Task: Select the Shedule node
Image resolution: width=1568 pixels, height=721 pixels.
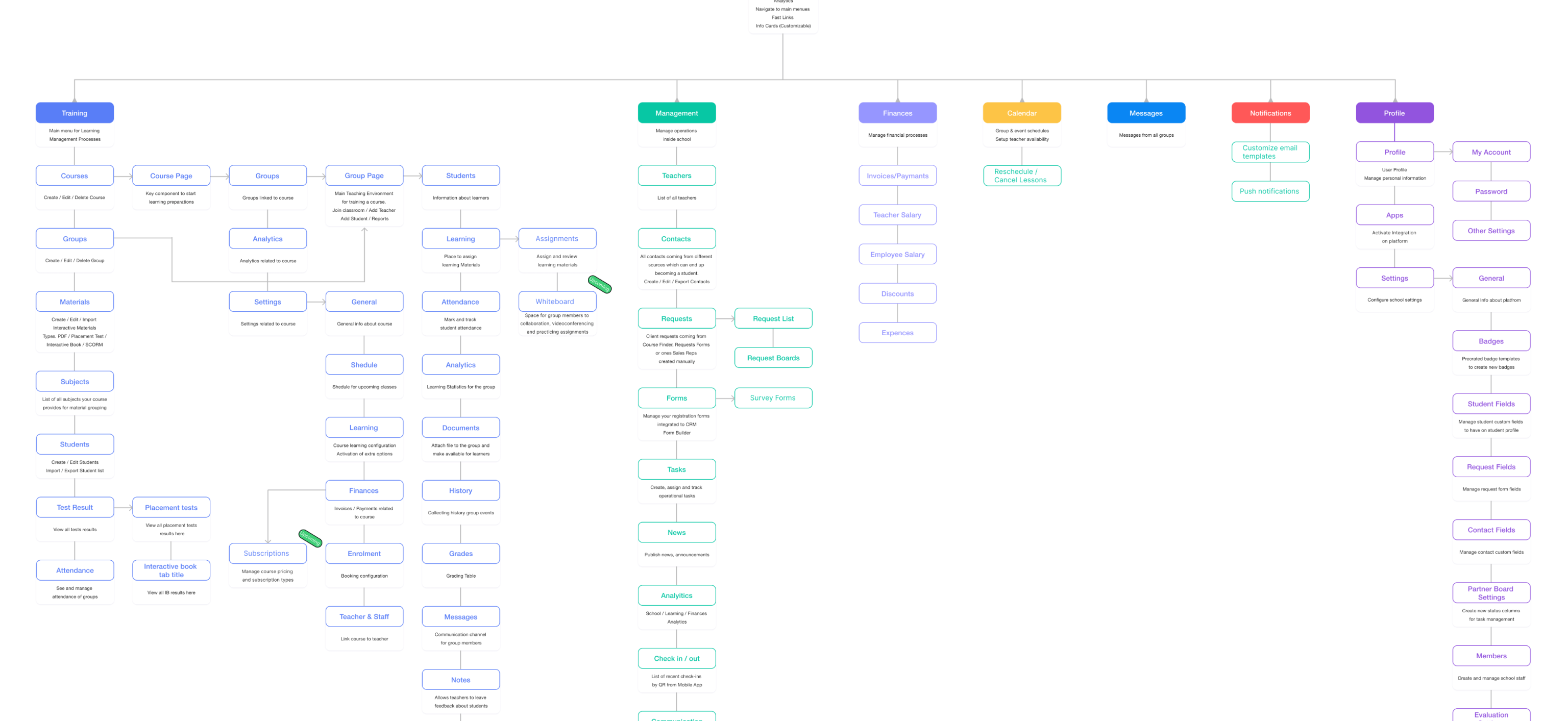Action: pyautogui.click(x=364, y=364)
